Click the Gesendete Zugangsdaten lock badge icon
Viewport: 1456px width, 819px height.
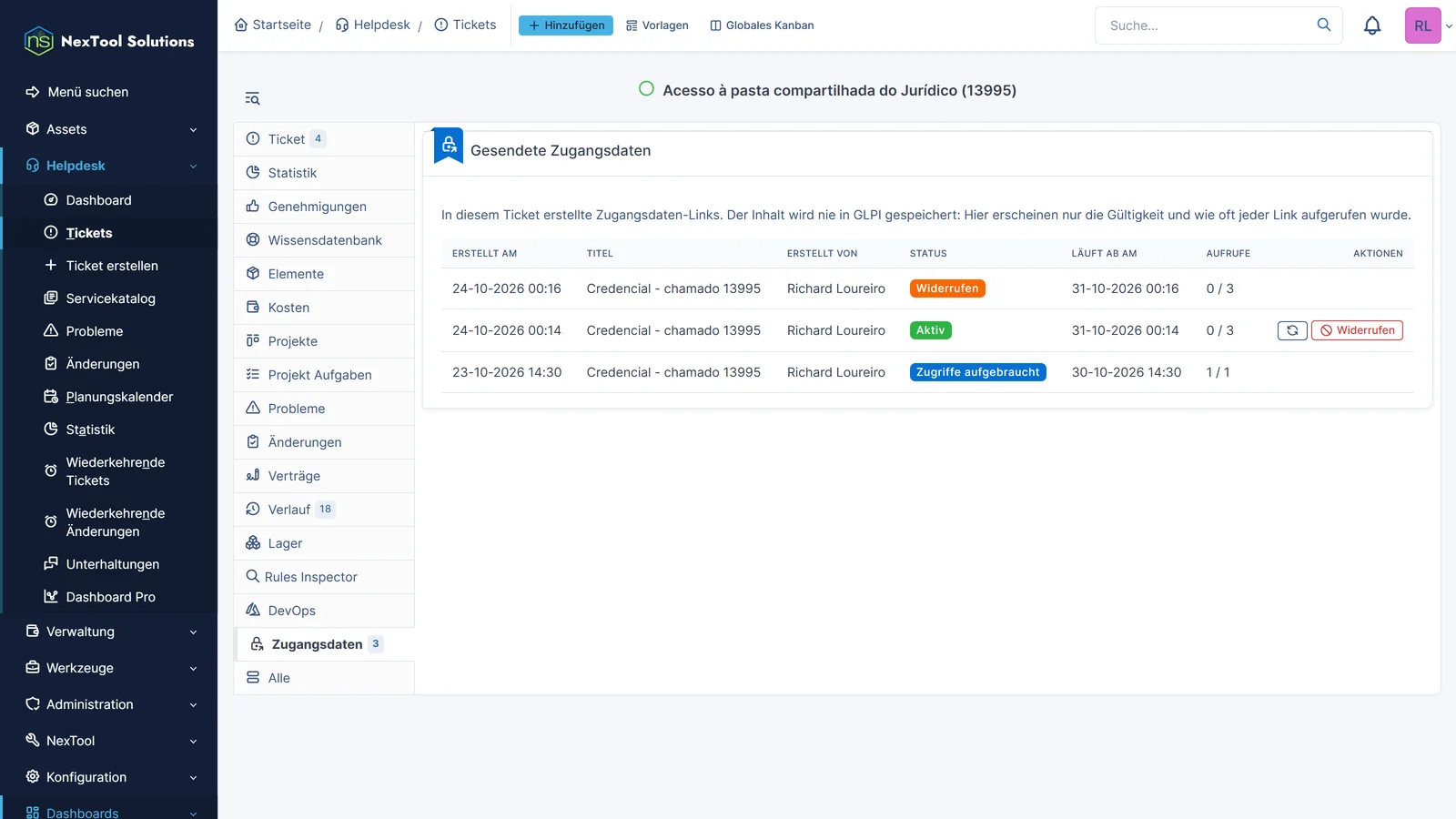449,145
